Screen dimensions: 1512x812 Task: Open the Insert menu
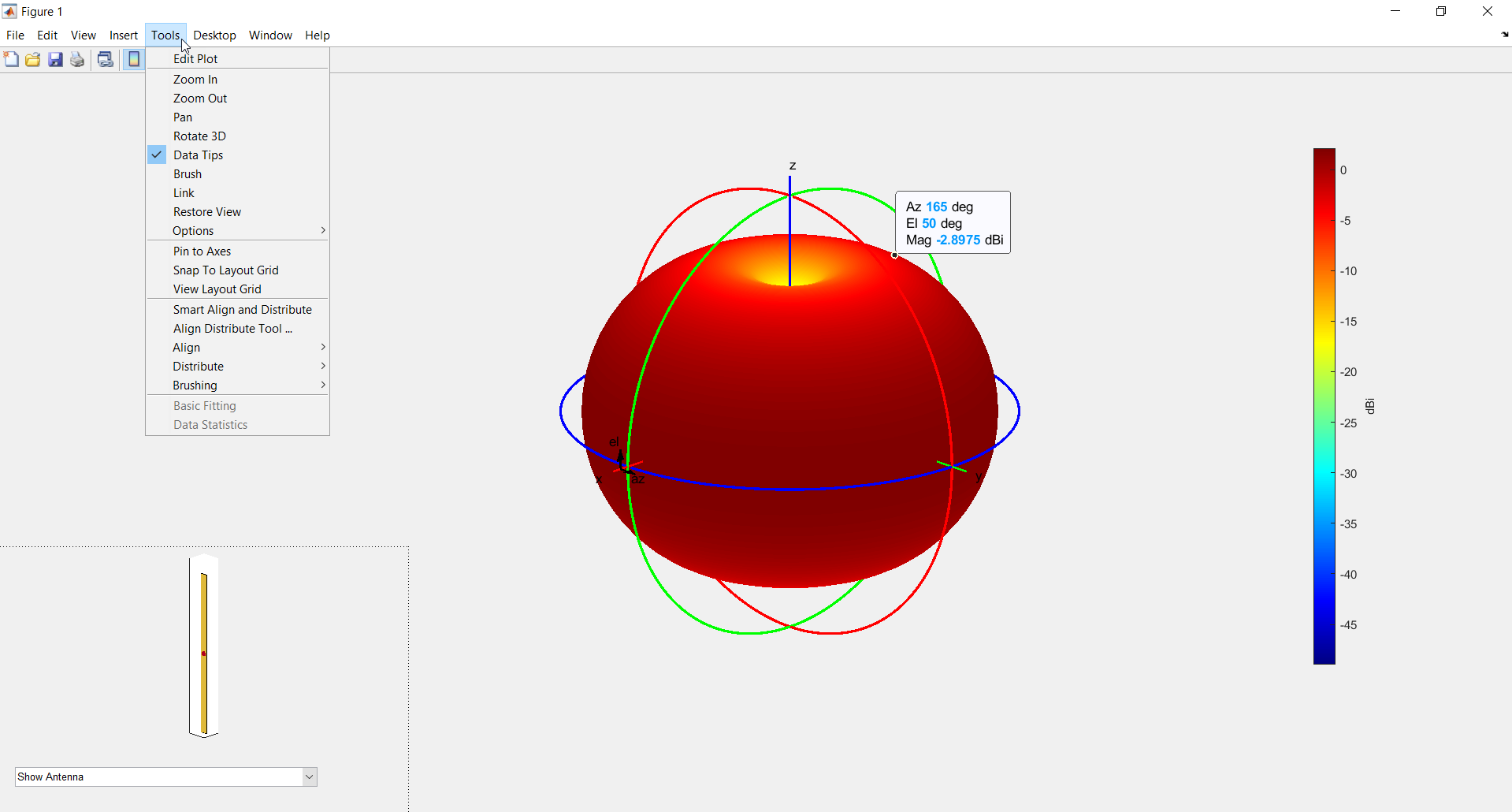(x=123, y=35)
